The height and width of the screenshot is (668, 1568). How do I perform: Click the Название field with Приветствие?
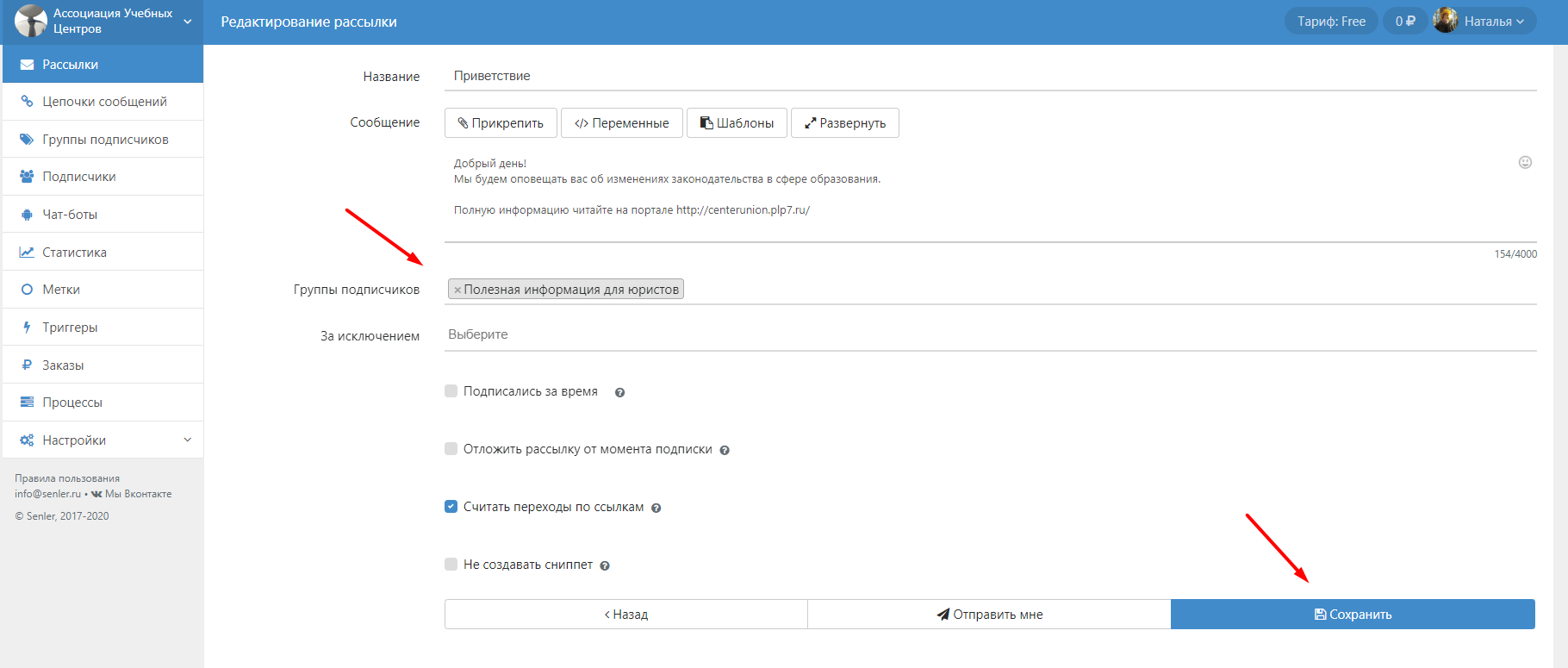tap(991, 76)
